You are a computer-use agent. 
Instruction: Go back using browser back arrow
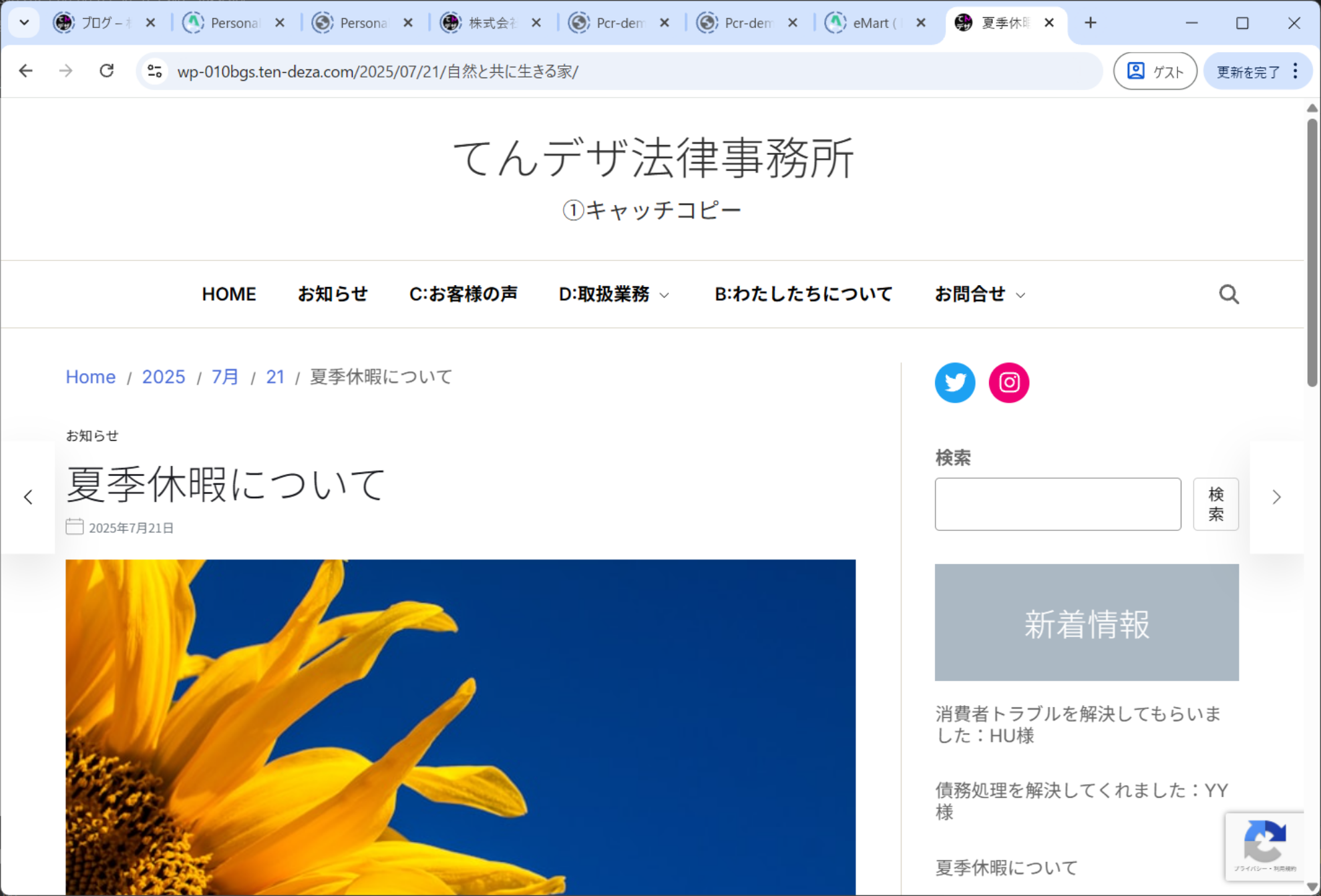click(x=26, y=71)
